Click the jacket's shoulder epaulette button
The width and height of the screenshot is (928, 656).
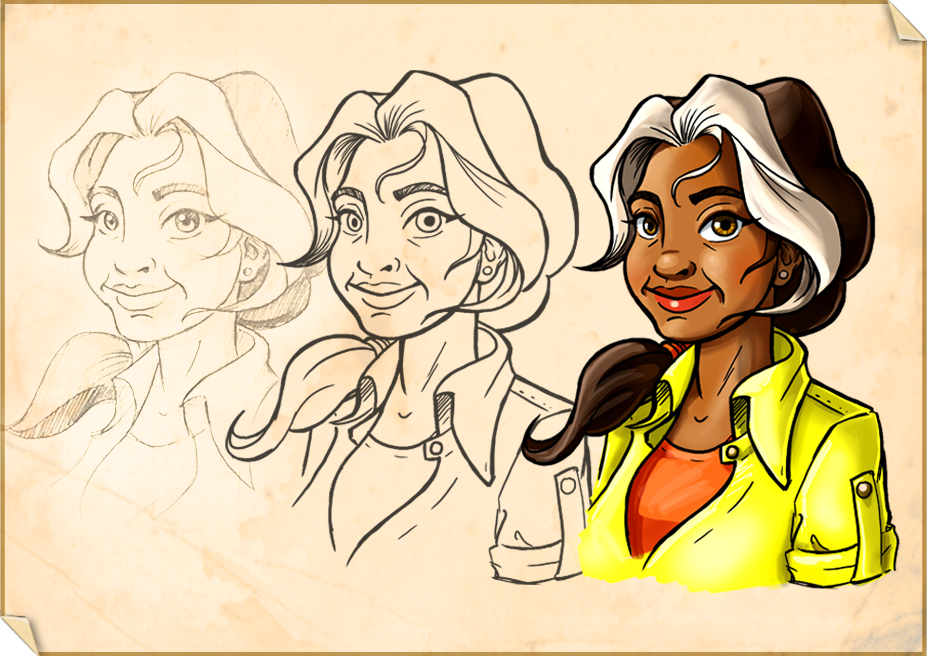pyautogui.click(x=864, y=489)
